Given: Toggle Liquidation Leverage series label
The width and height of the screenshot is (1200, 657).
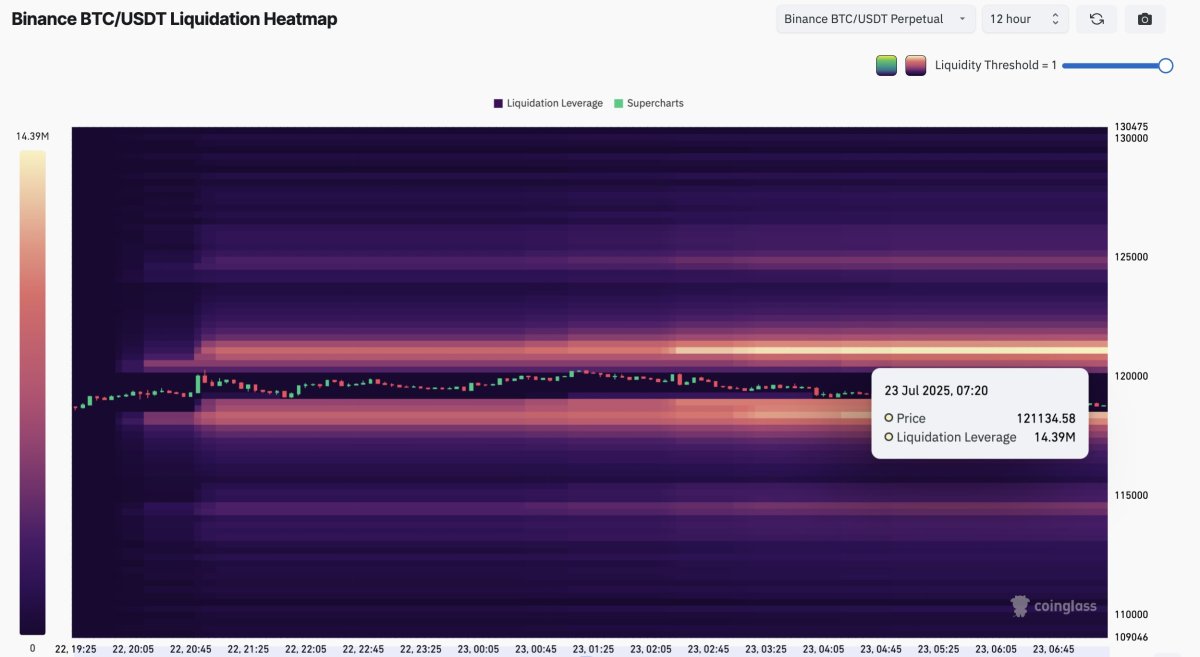Looking at the screenshot, I should [554, 103].
